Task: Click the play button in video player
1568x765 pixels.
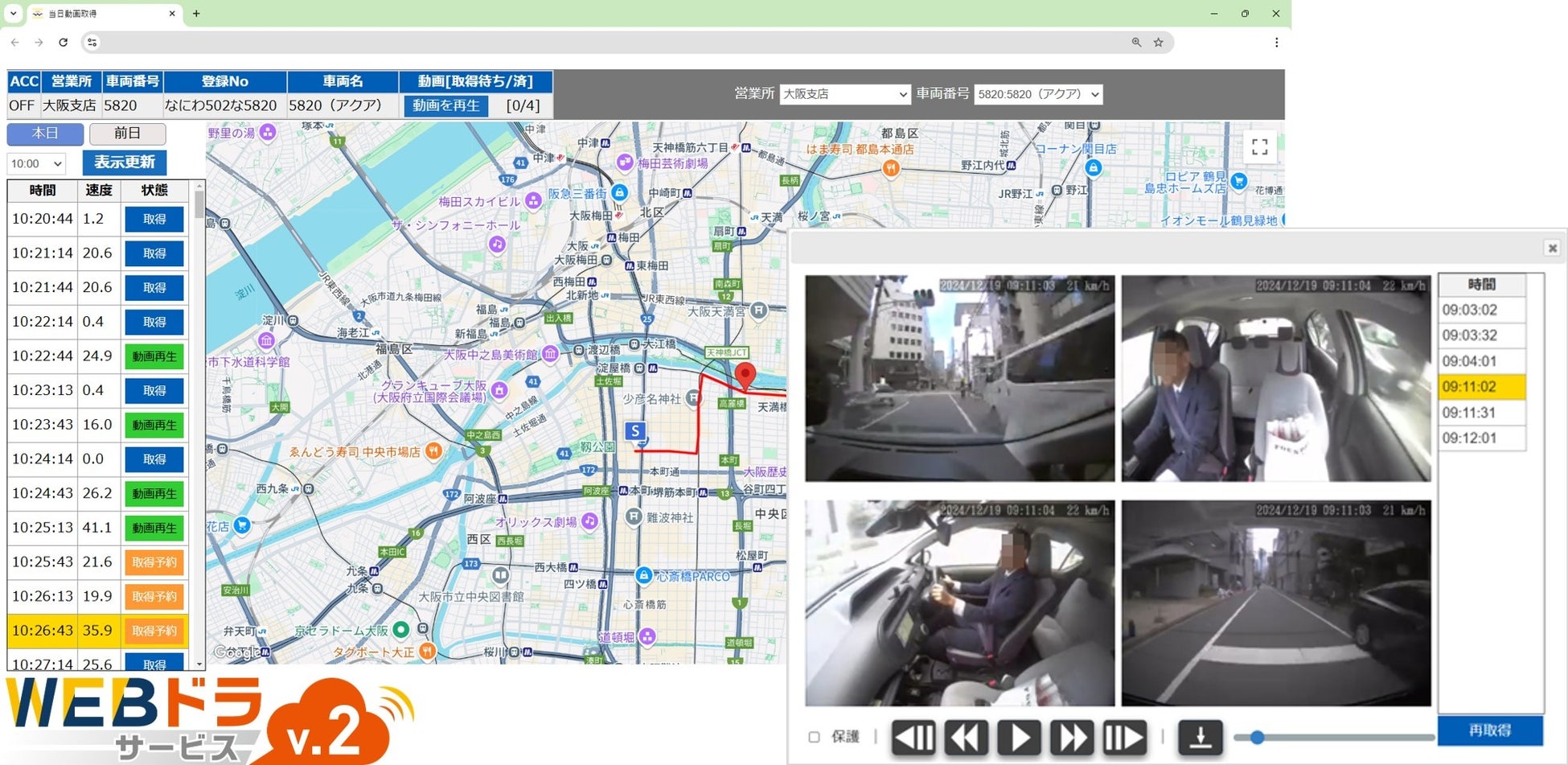Action: [x=1019, y=737]
